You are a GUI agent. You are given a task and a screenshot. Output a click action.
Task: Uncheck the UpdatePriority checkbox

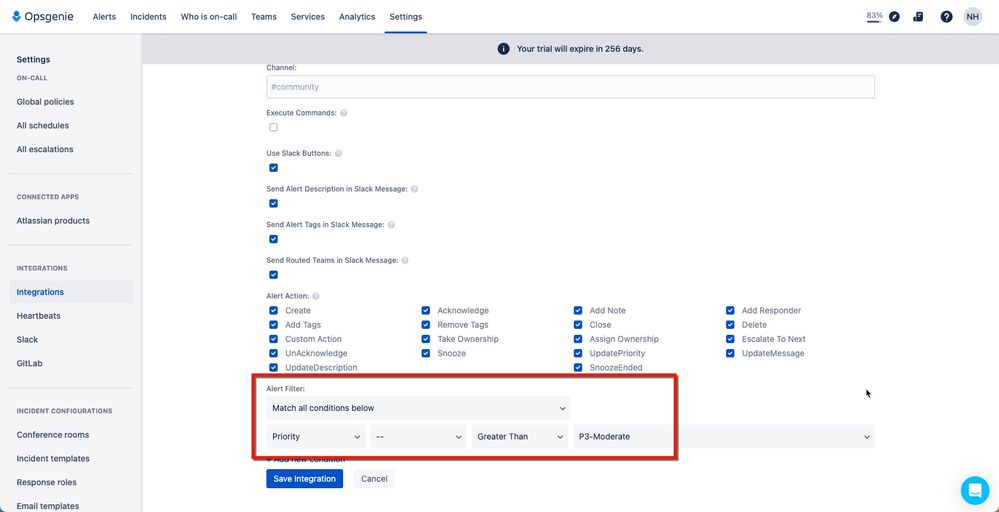click(x=578, y=353)
